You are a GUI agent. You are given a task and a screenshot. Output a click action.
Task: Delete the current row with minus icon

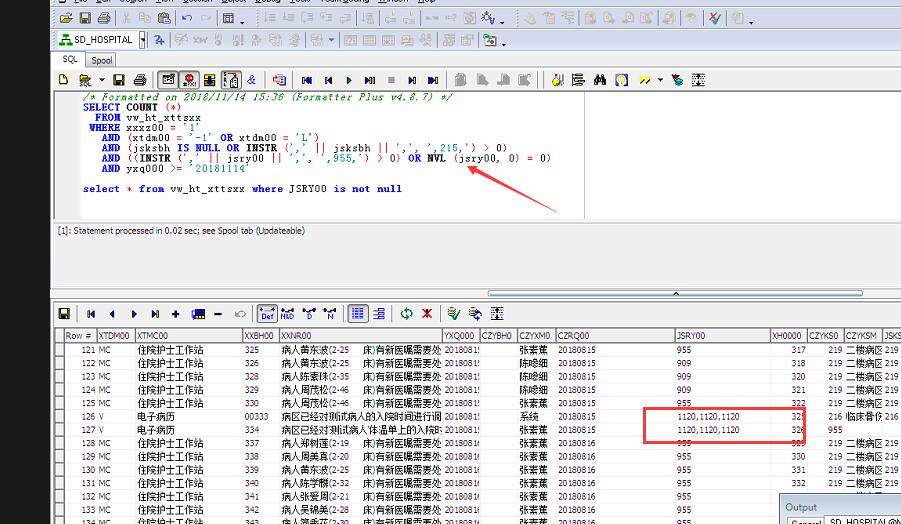[x=218, y=314]
